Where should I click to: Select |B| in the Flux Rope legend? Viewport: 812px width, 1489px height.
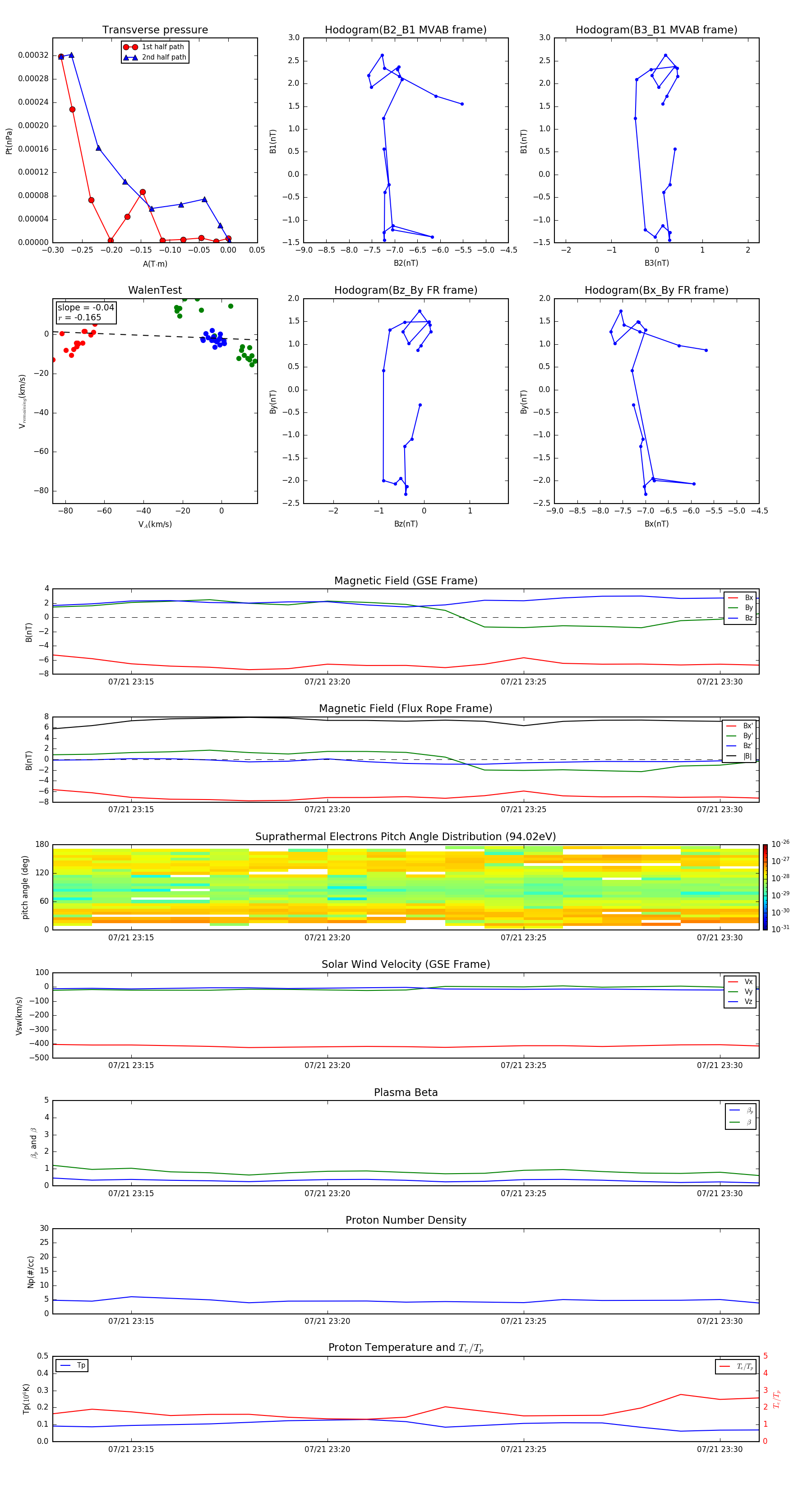739,756
